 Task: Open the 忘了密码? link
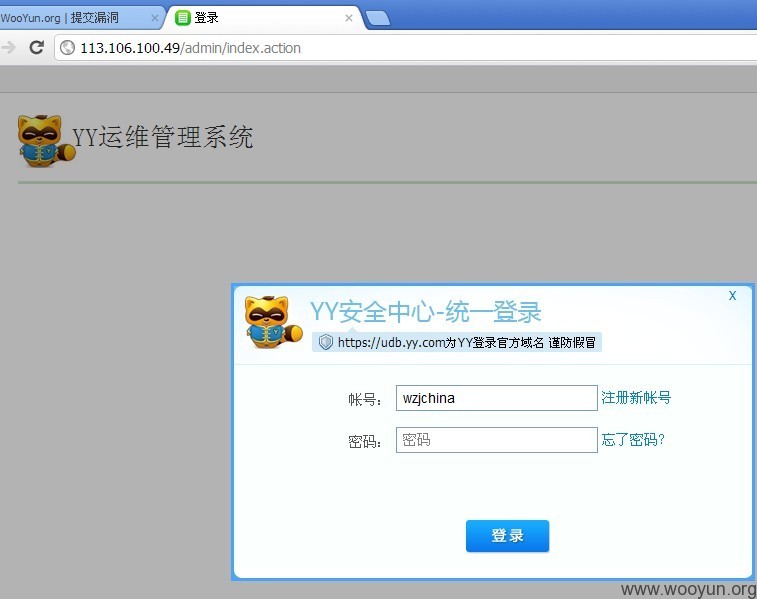[633, 439]
